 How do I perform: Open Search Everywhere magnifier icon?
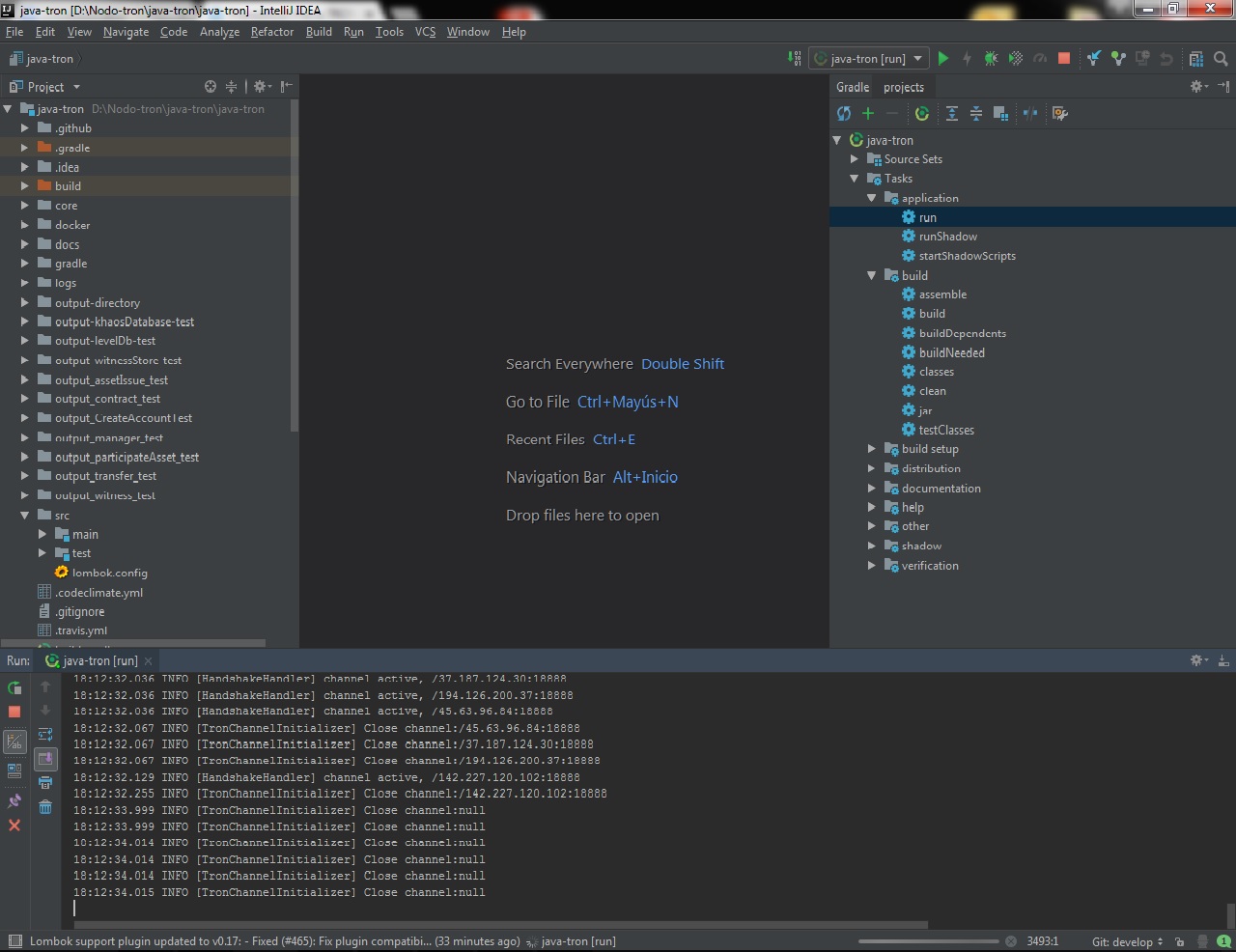[1221, 59]
